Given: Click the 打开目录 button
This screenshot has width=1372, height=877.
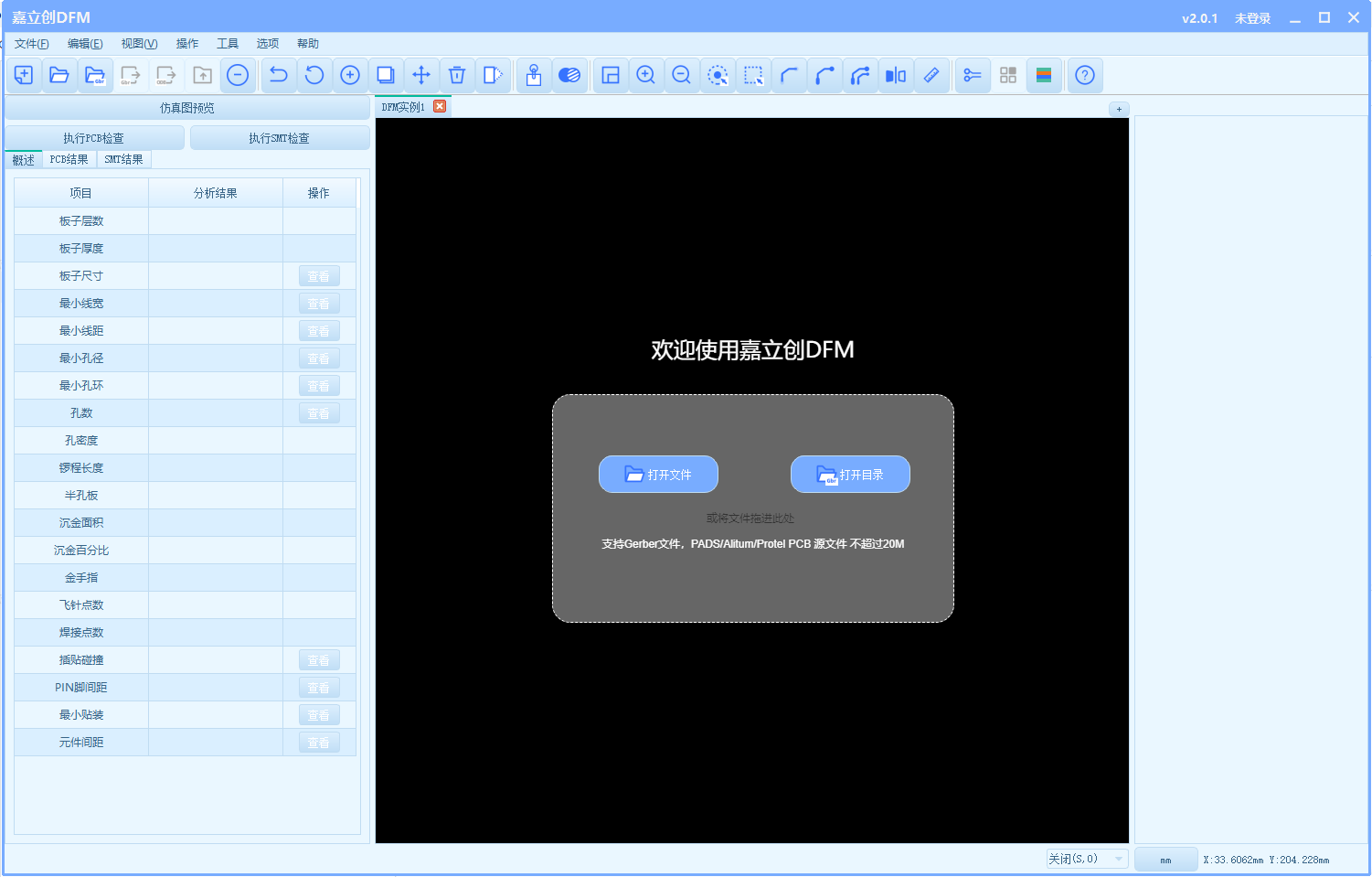Looking at the screenshot, I should 850,475.
